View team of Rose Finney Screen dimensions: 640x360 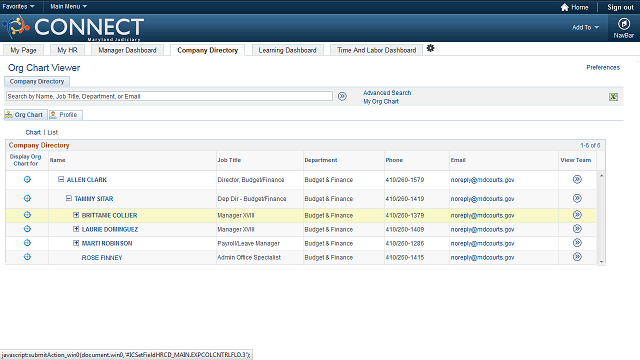pos(577,257)
